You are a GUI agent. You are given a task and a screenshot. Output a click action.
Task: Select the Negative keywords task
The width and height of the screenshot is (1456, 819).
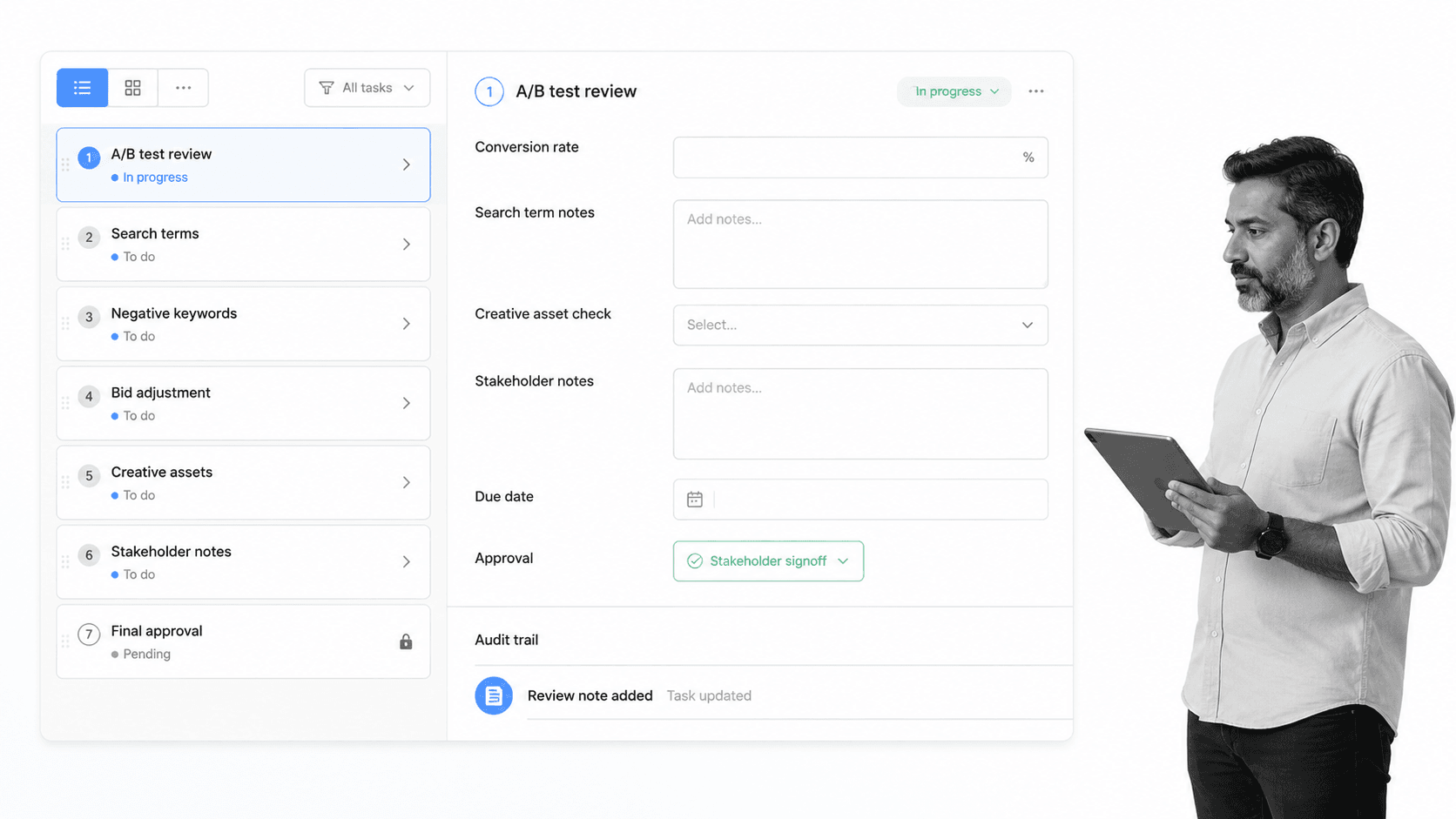click(x=243, y=324)
